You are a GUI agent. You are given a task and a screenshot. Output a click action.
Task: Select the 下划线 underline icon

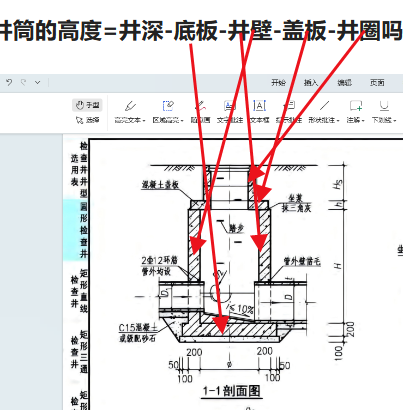click(x=384, y=106)
